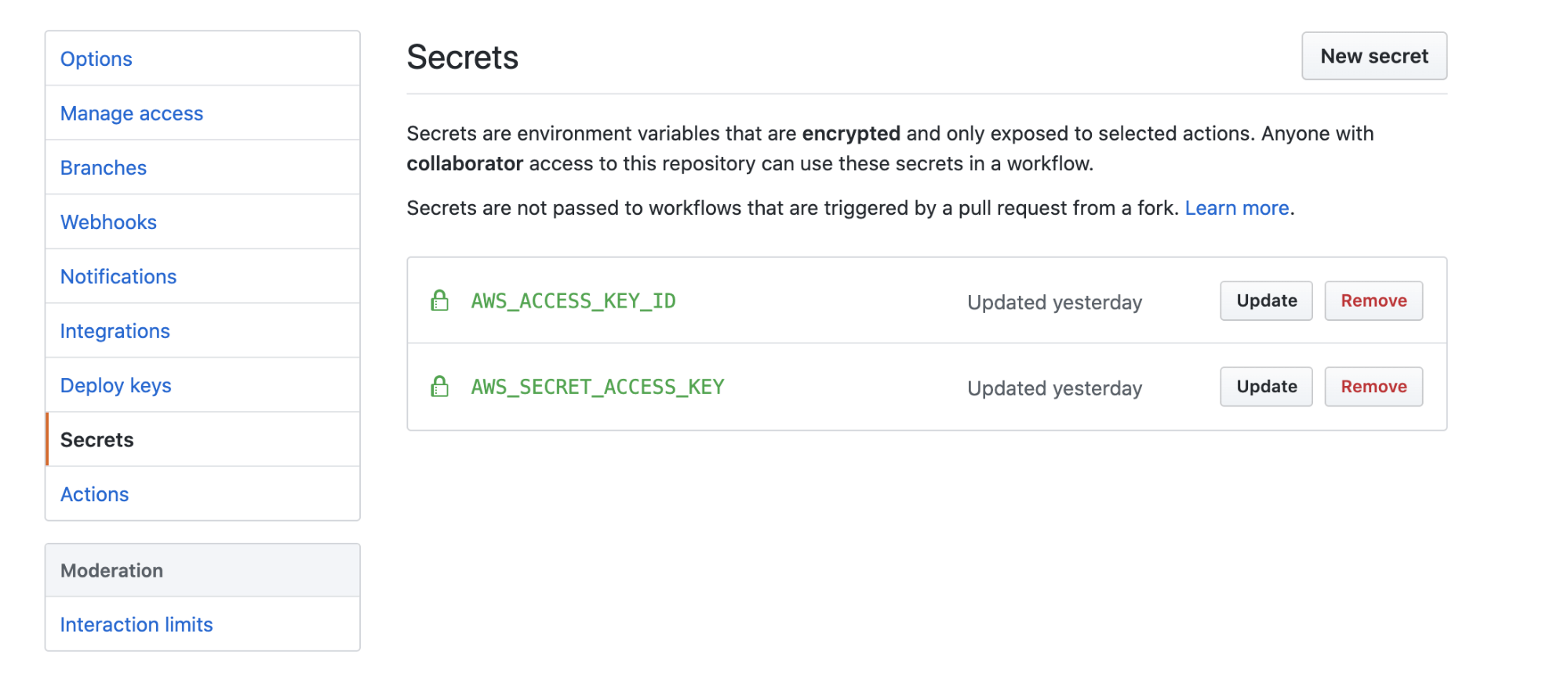
Task: Click the Moderation section header
Action: 111,570
